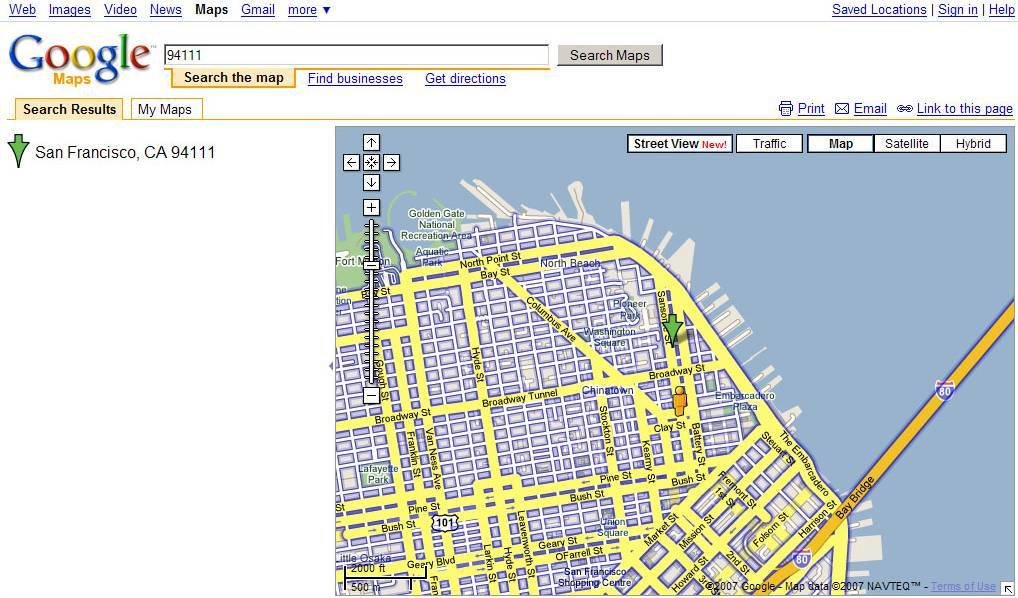Click green marker icon in search results
Screen dimensions: 1018x598
click(x=18, y=151)
